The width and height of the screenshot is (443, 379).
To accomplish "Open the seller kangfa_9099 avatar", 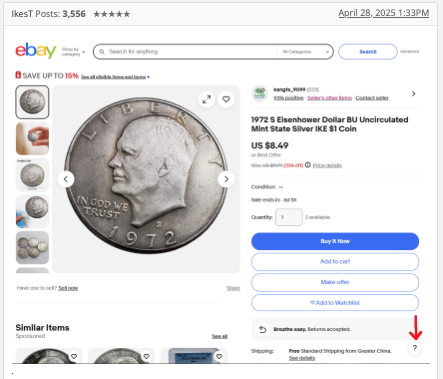I will point(260,94).
